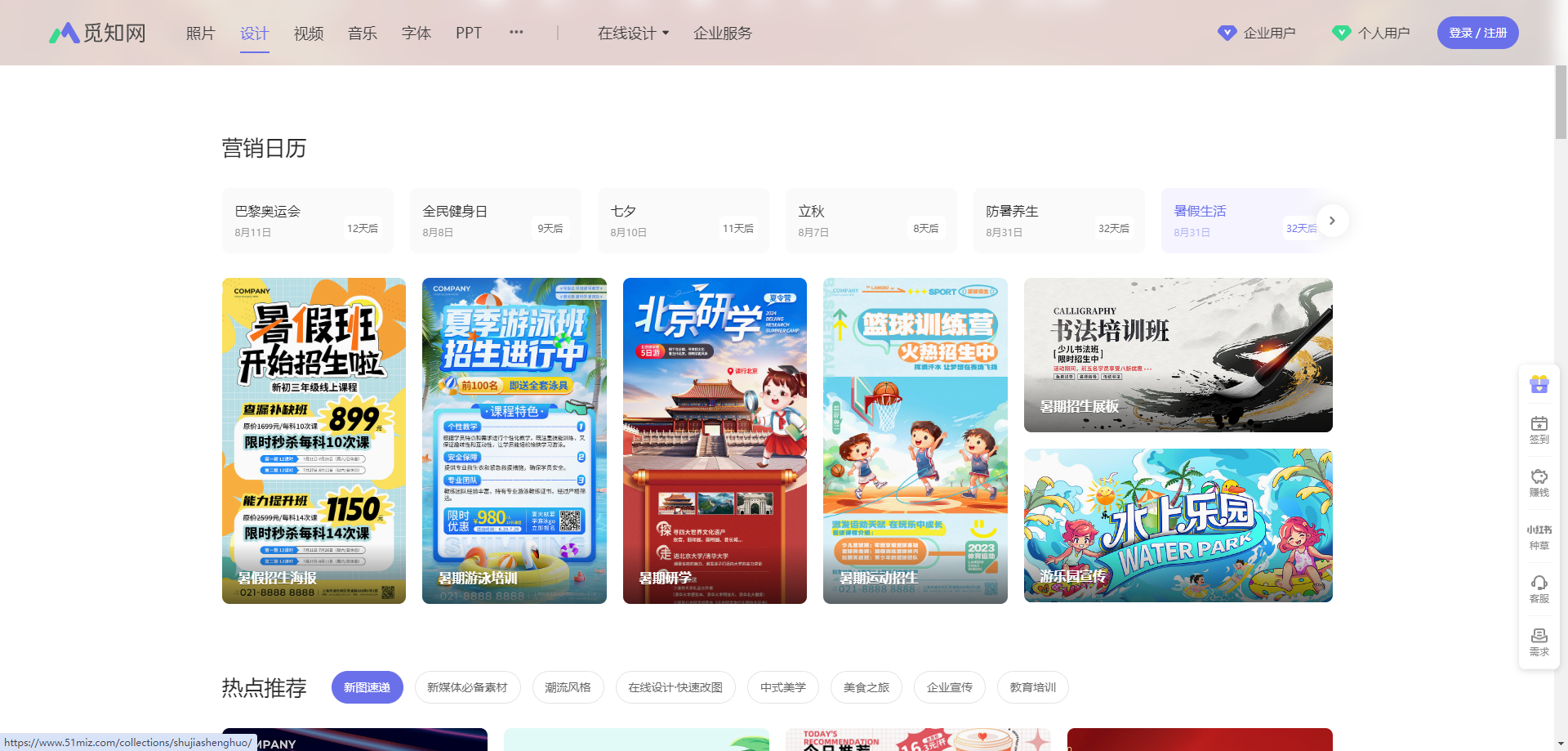Show next marketing calendar items arrow
The width and height of the screenshot is (1568, 751).
(x=1332, y=221)
